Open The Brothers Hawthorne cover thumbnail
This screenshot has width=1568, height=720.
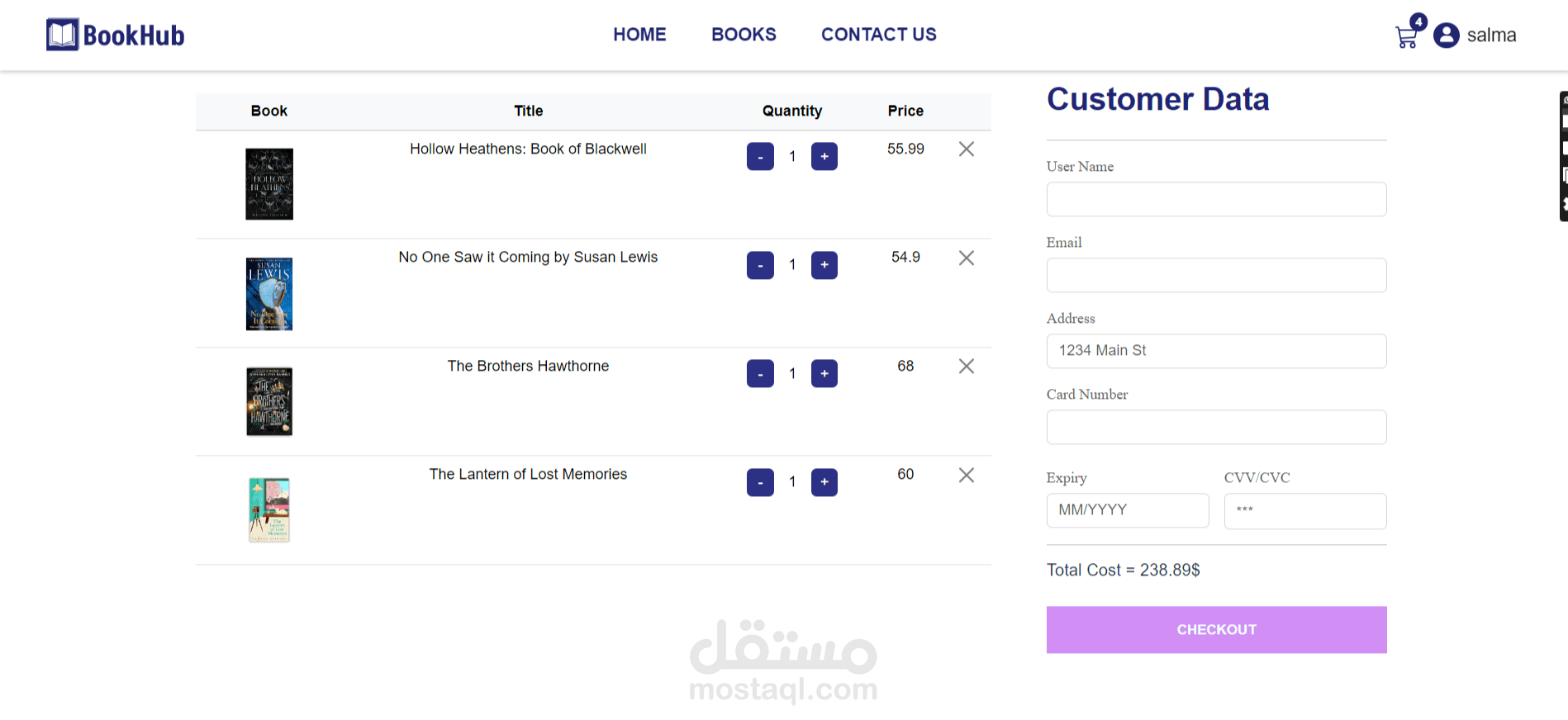tap(269, 402)
